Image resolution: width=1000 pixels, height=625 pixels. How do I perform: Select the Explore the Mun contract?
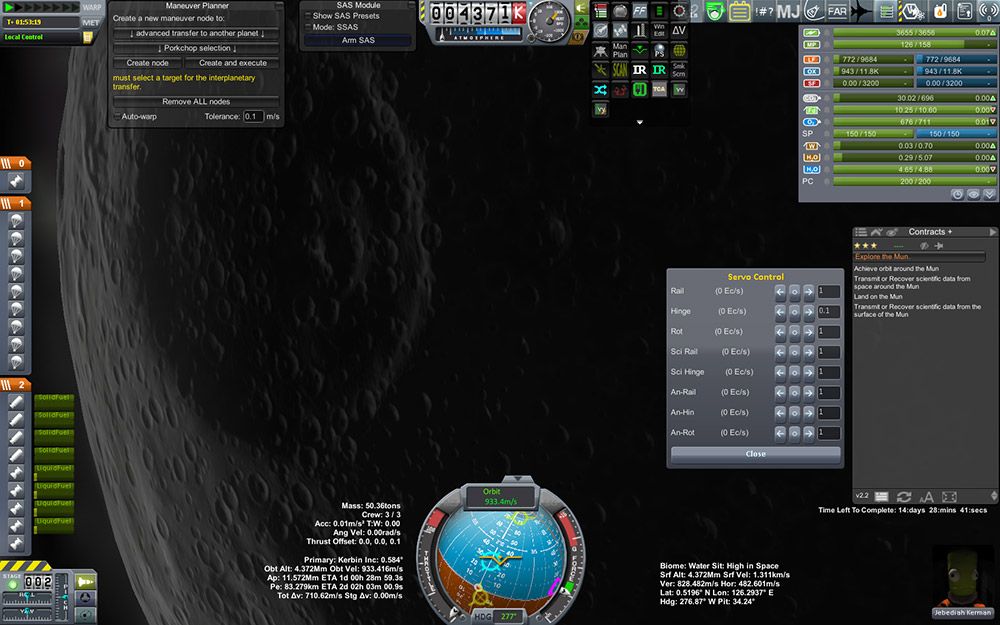[919, 257]
